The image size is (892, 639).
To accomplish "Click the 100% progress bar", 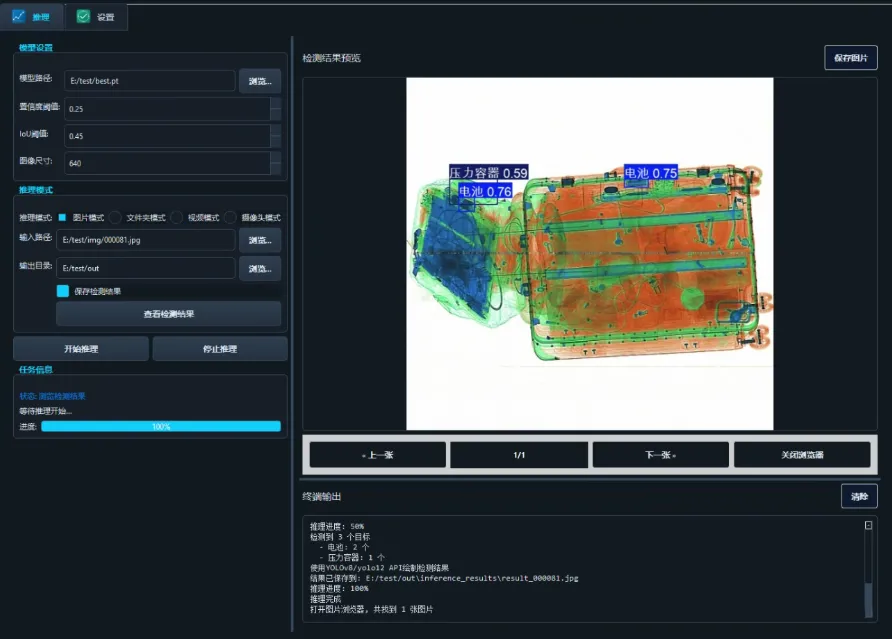I will coord(161,426).
